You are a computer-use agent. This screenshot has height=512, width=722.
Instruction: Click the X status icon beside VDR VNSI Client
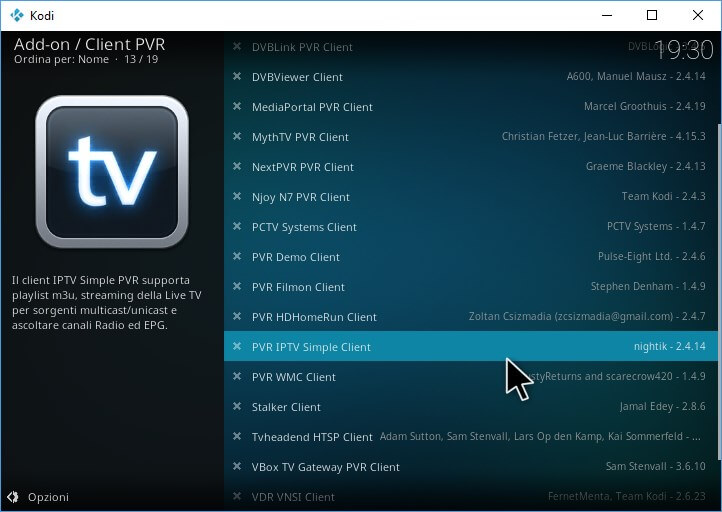coord(237,496)
